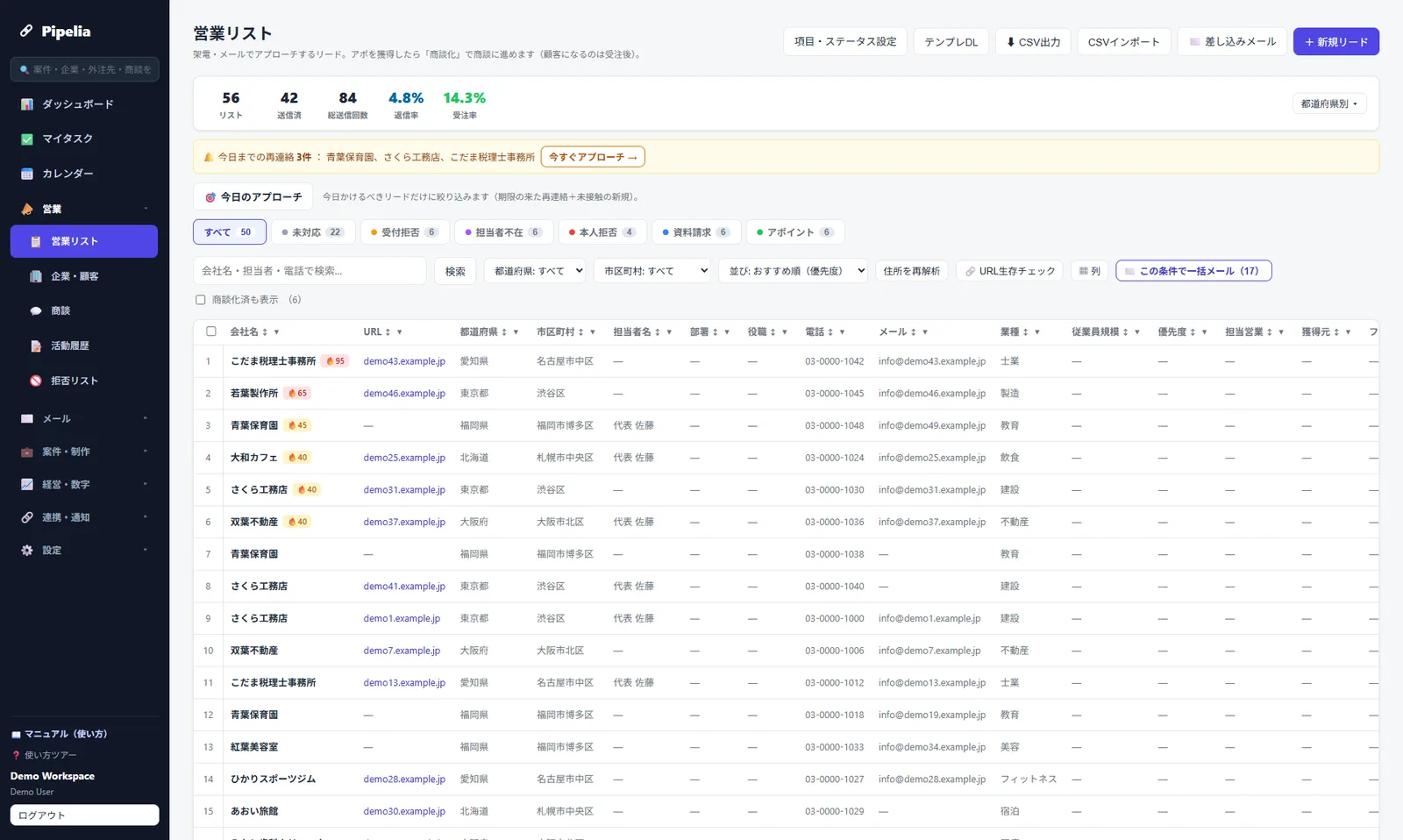Click the 新規リード button
Screen dimensions: 1403x840
pyautogui.click(x=1335, y=41)
